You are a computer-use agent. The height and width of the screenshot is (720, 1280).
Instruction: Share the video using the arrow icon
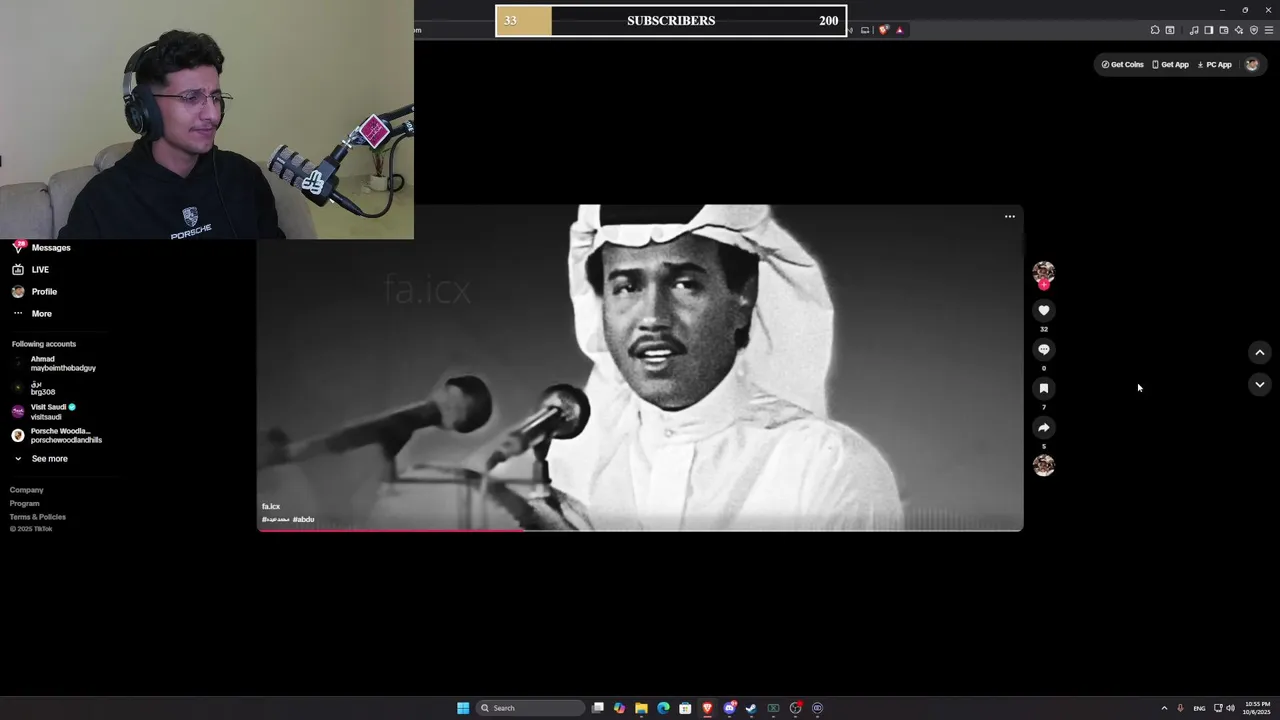(x=1043, y=427)
